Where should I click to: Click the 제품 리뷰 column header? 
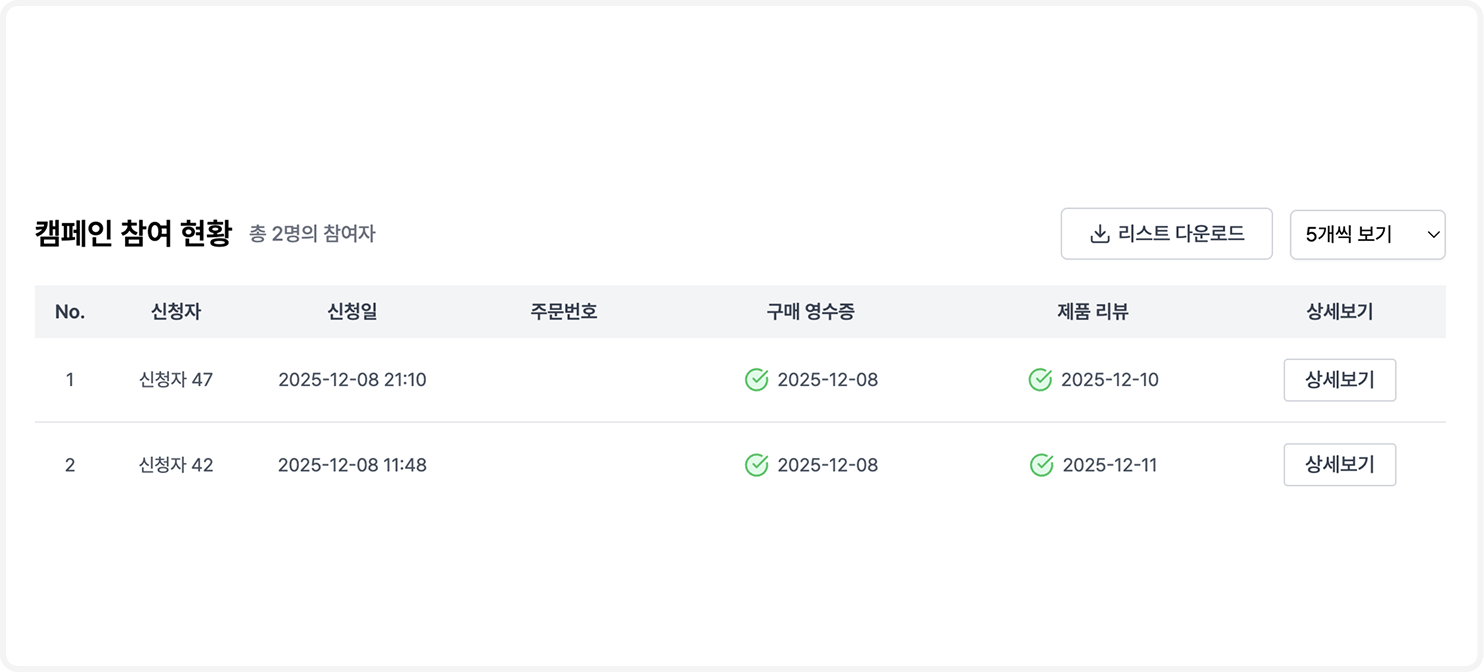[x=1093, y=311]
